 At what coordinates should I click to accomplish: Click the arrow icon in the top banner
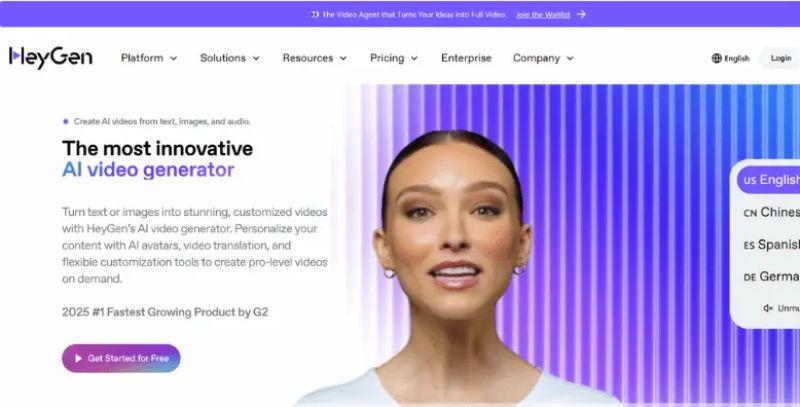[x=581, y=14]
